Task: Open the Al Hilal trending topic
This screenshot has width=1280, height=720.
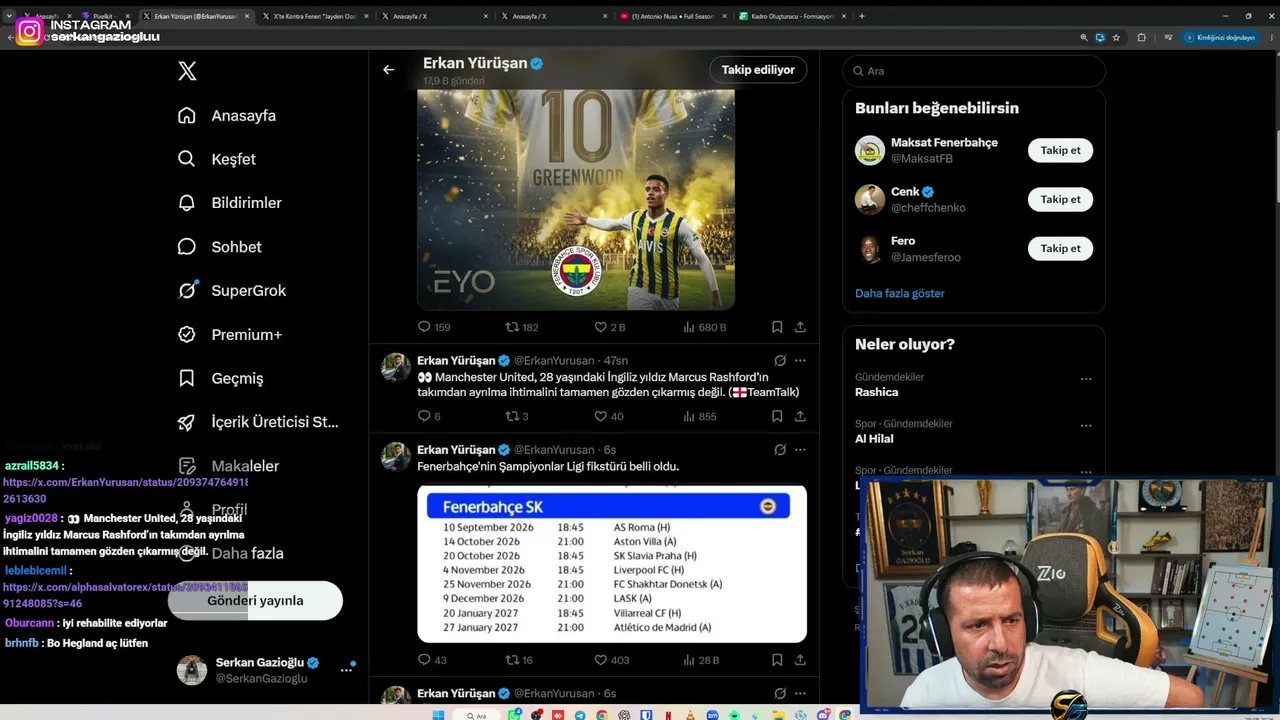Action: pos(874,438)
